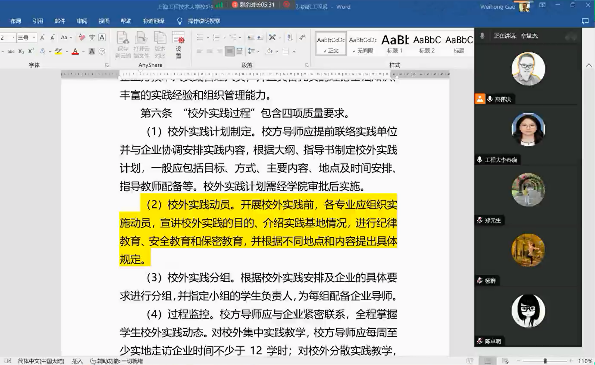Viewport: 595px width, 365px height.
Task: Toggle superscript formatting
Action: point(30,51)
